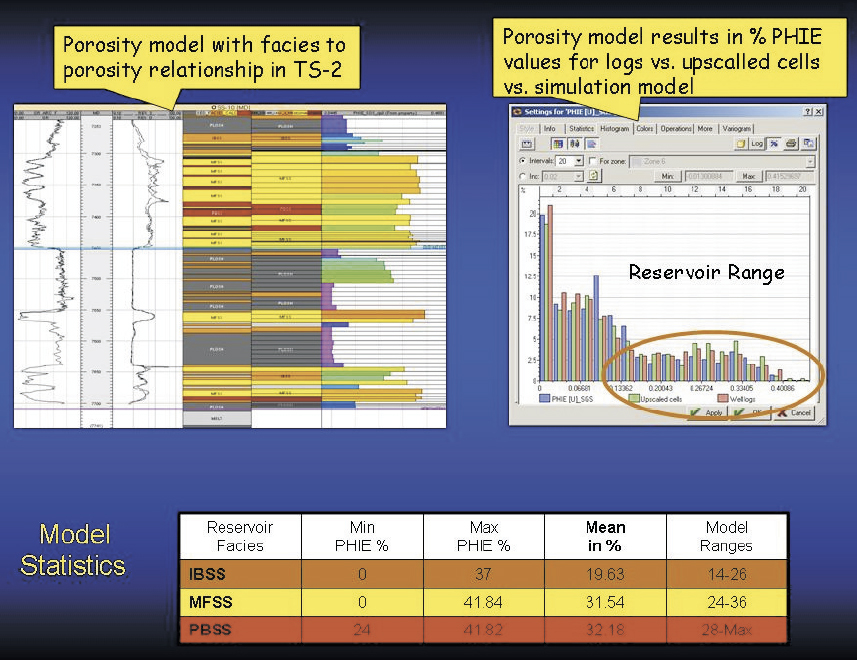
Task: Click the copy-window icon at toolbar end
Action: 808,144
